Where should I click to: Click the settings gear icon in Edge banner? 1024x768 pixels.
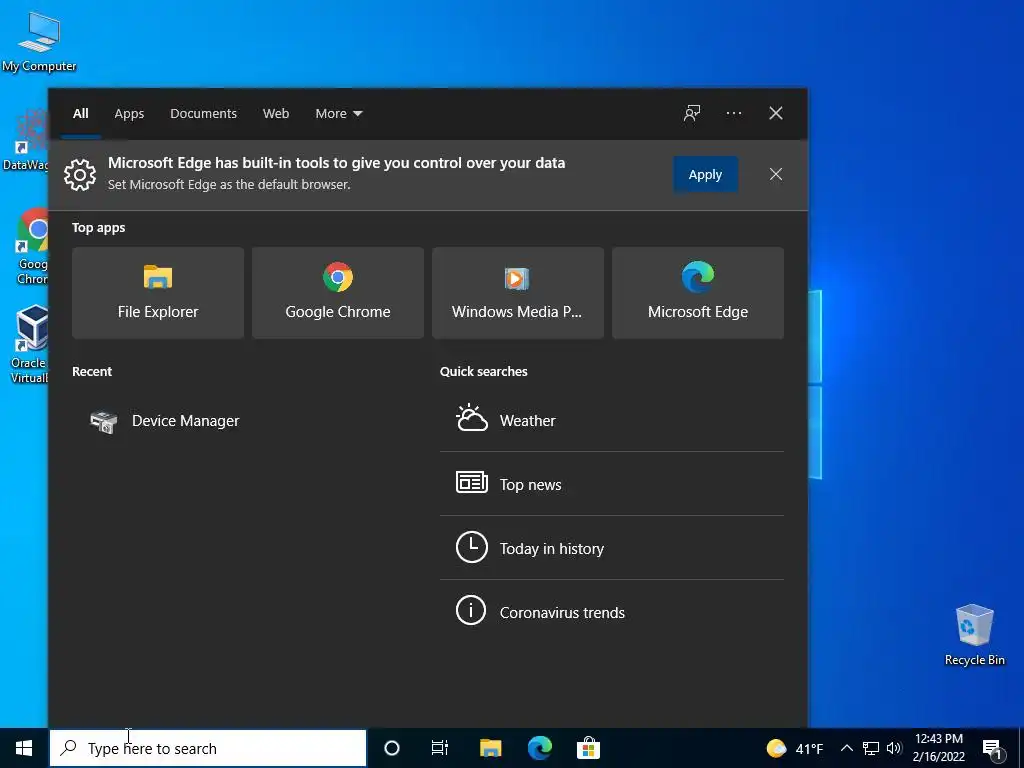click(80, 174)
